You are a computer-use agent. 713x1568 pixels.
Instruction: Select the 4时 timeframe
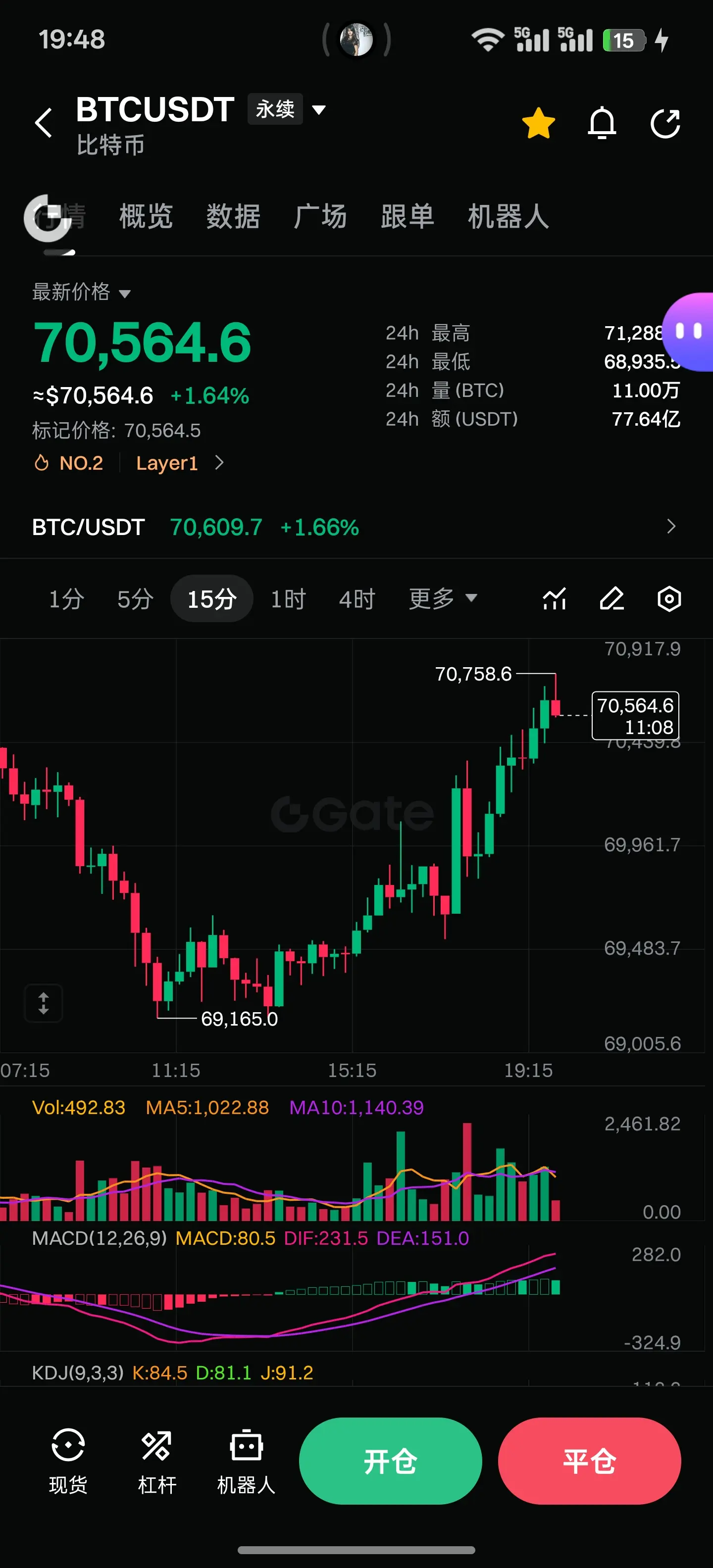tap(357, 599)
